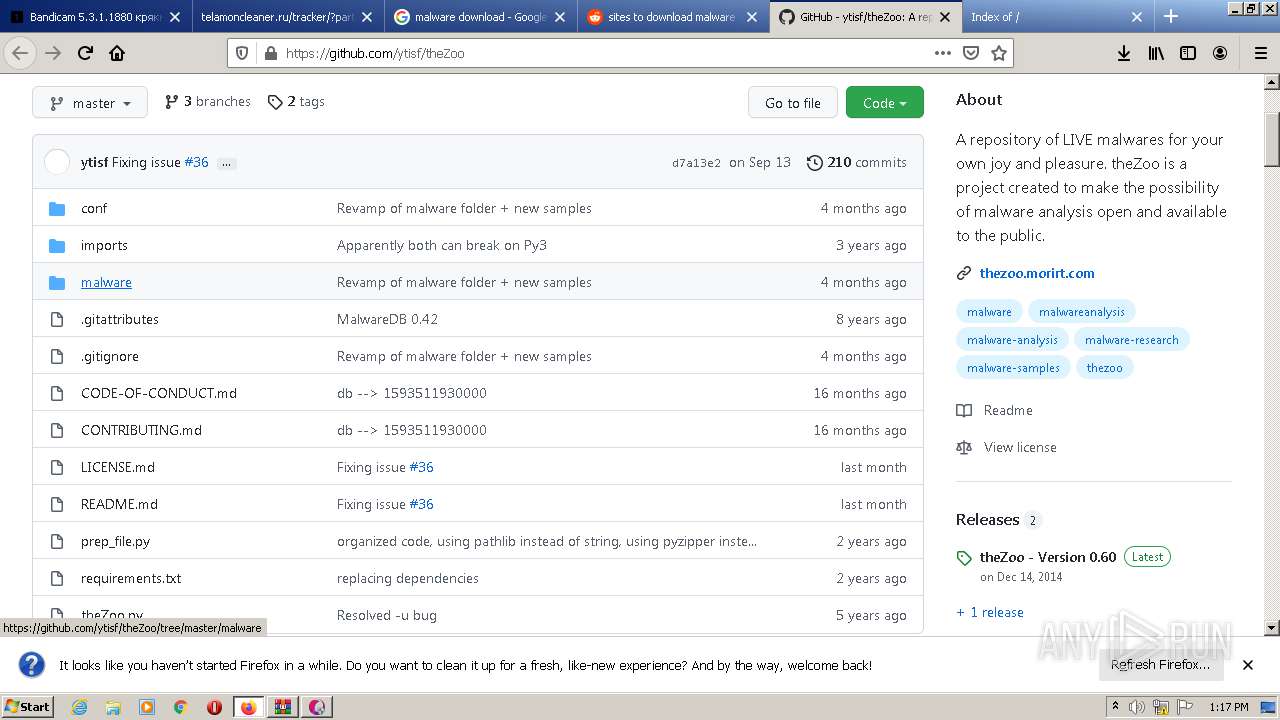
Task: Open the Library panel
Action: coord(1156,53)
